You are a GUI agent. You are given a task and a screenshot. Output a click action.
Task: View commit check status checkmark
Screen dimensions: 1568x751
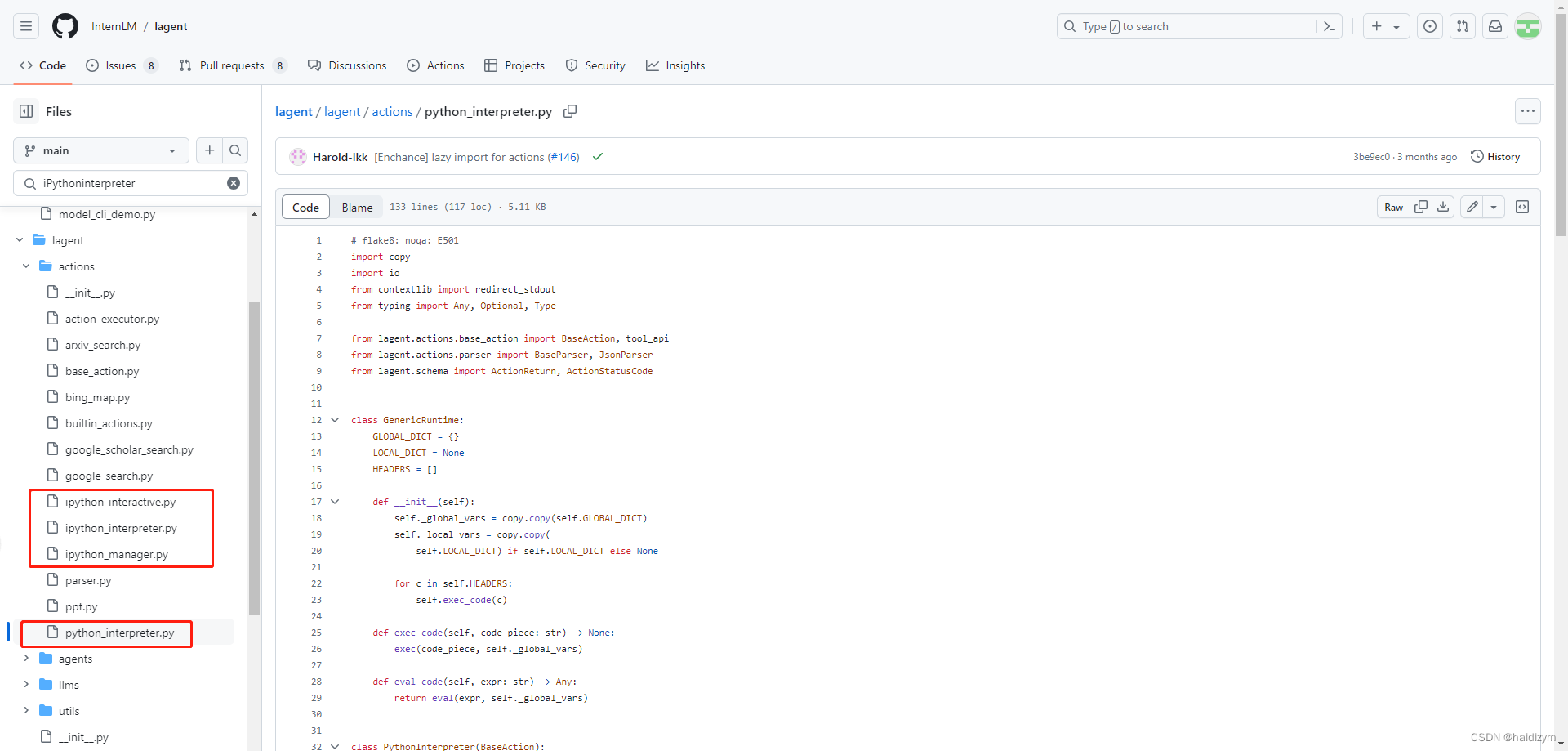(x=598, y=157)
